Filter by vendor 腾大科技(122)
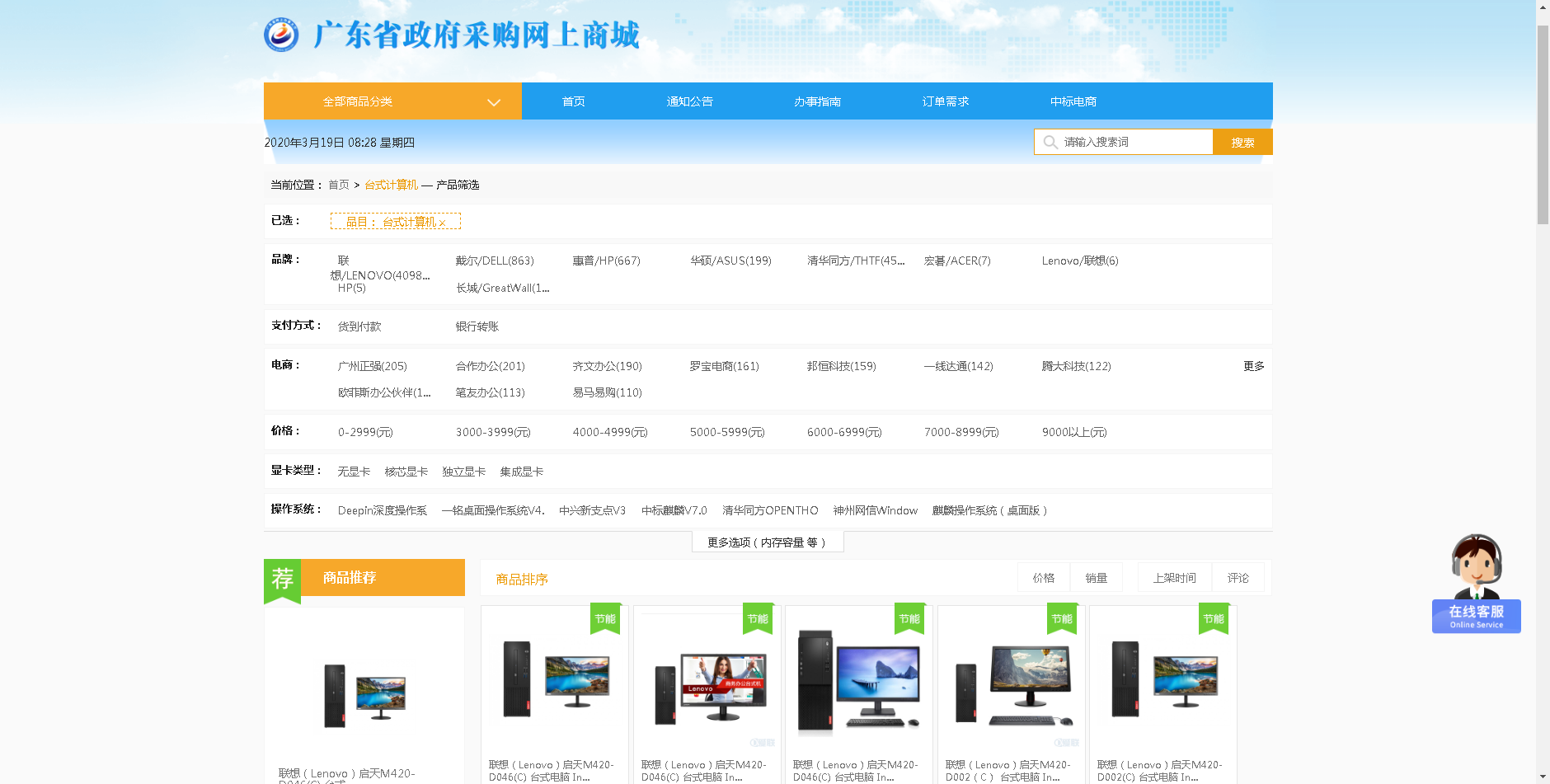 point(1077,366)
